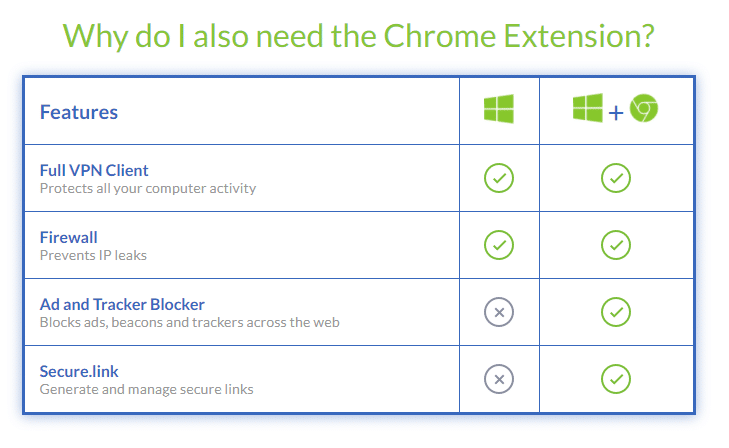Click Firewall checkmark in Windows+Chrome column
Image resolution: width=729 pixels, height=448 pixels.
tap(616, 245)
